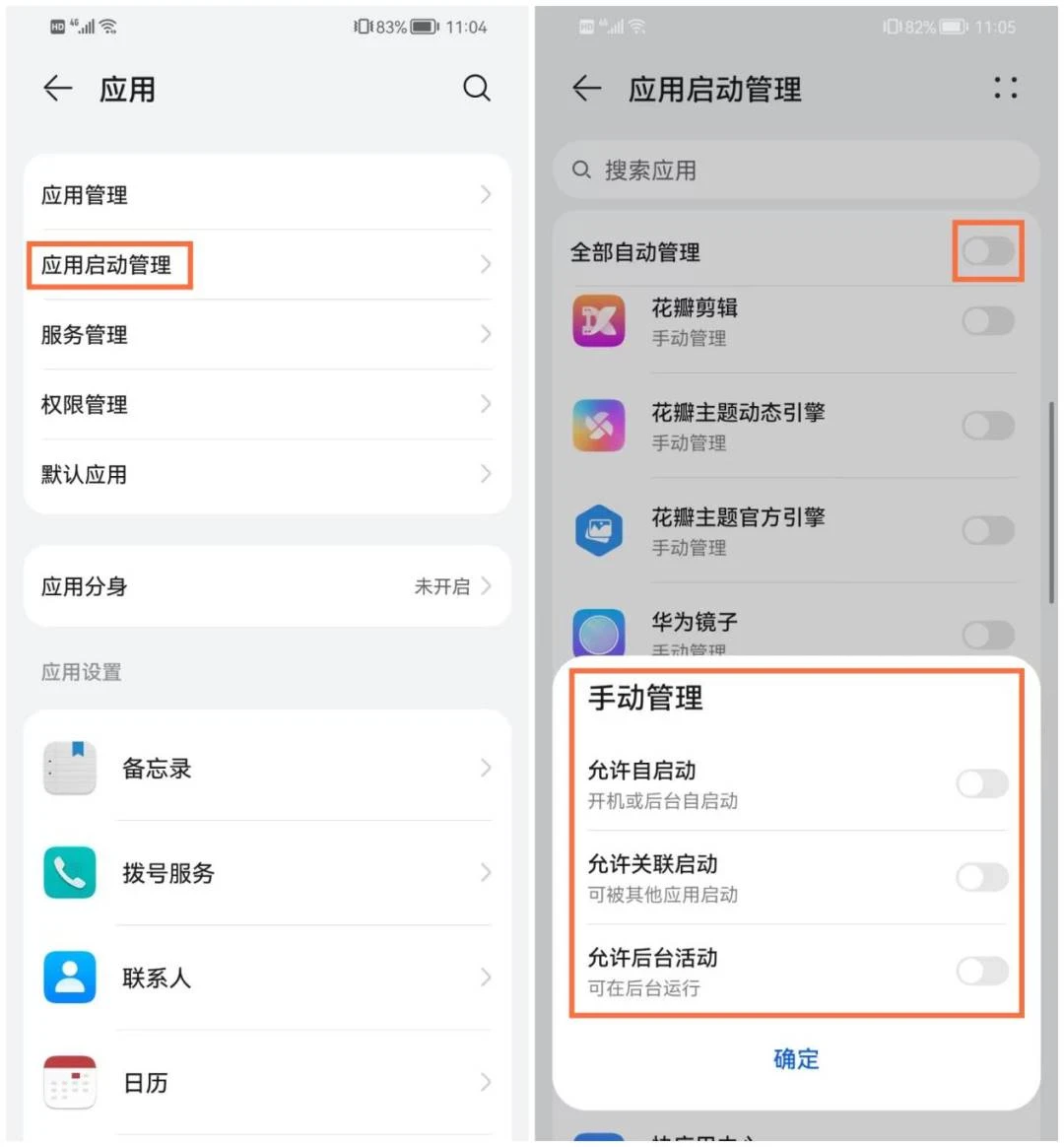Tap the 备忘录 notepad app icon
Image resolution: width=1064 pixels, height=1147 pixels.
pyautogui.click(x=70, y=768)
